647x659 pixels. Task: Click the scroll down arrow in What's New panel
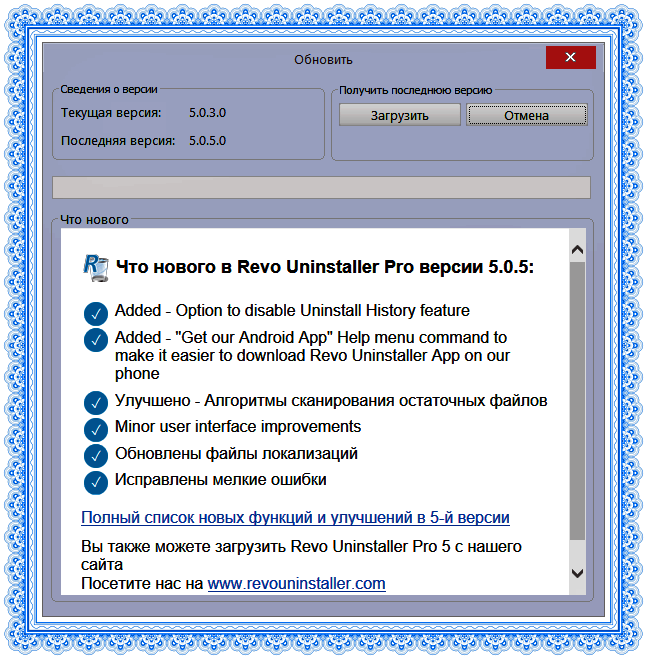tap(578, 573)
